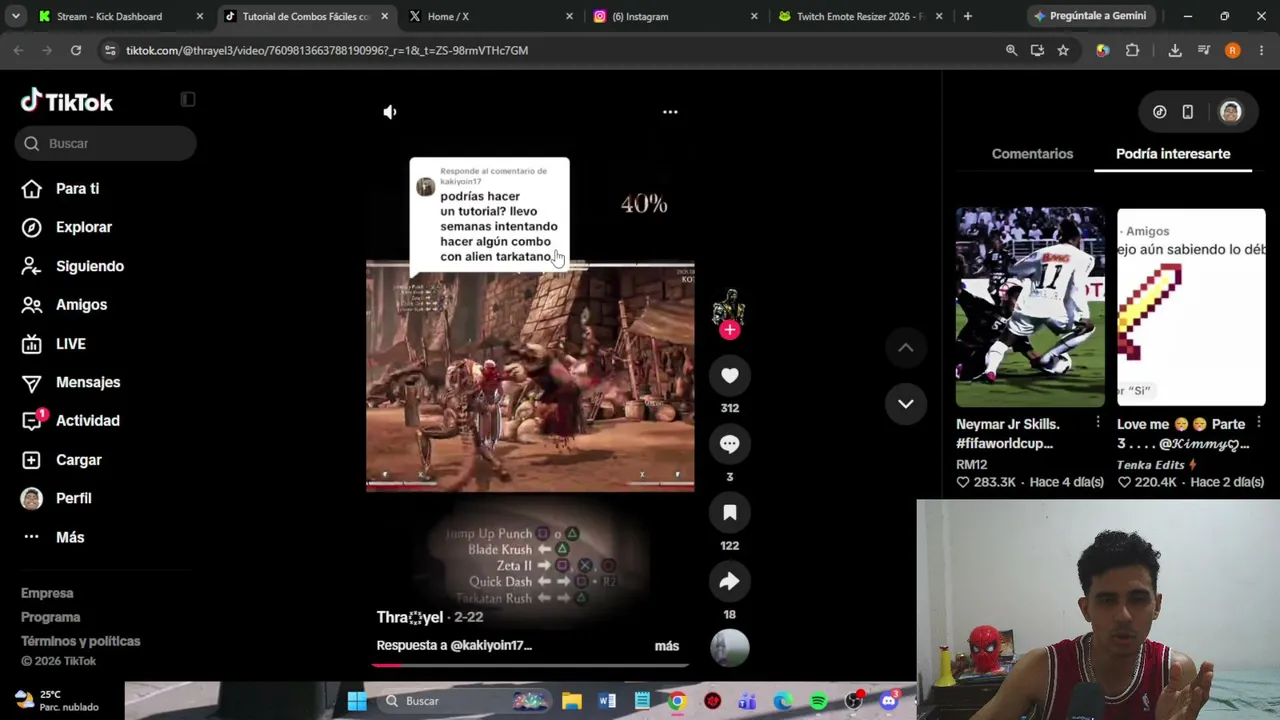Switch to the Comentarios tab
Viewport: 1280px width, 720px height.
point(1032,154)
